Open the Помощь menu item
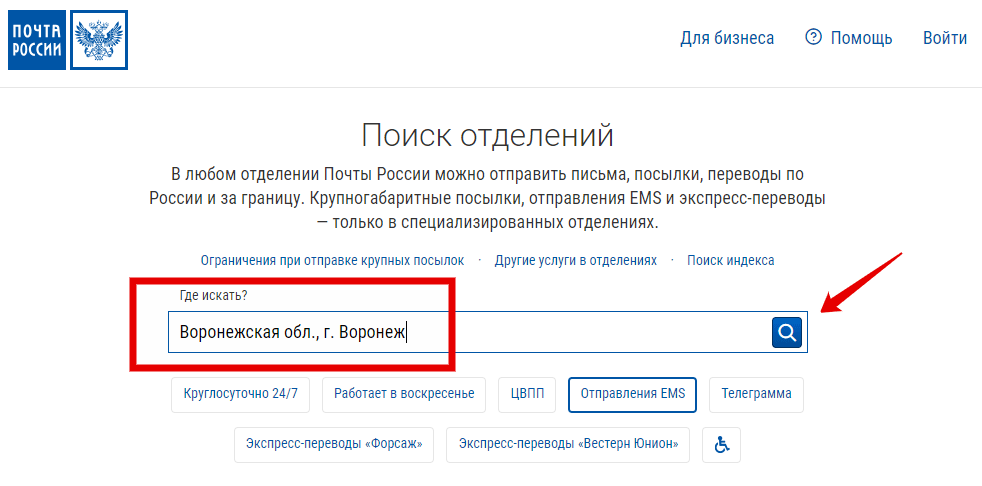The width and height of the screenshot is (982, 486). click(861, 38)
